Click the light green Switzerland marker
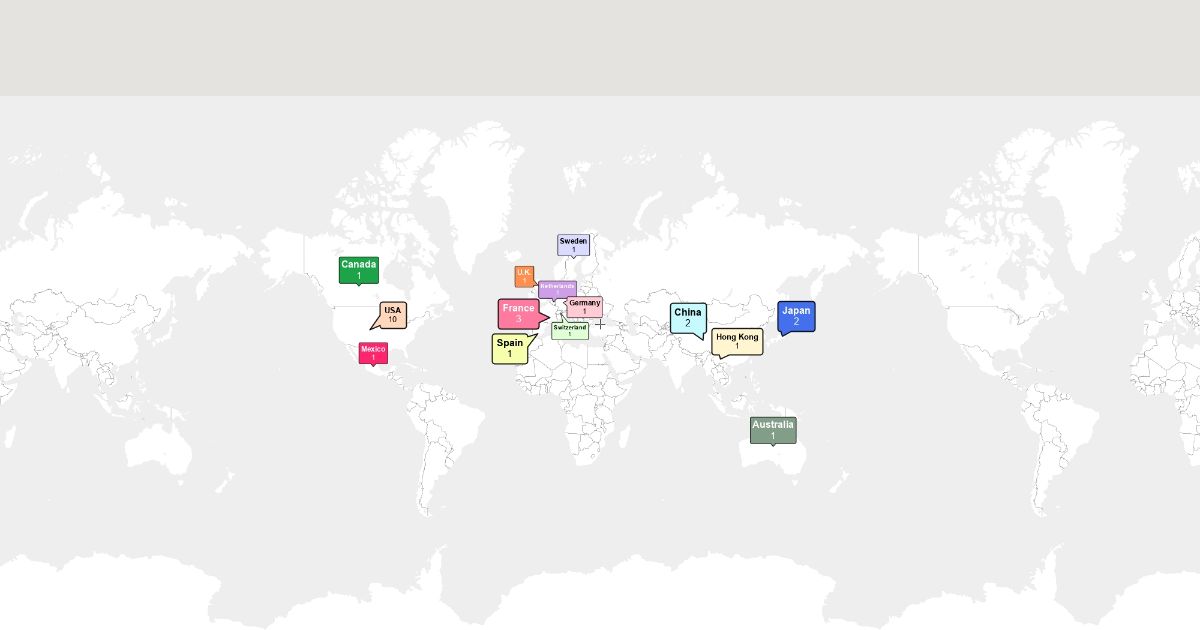Viewport: 1200px width, 630px height. [570, 331]
